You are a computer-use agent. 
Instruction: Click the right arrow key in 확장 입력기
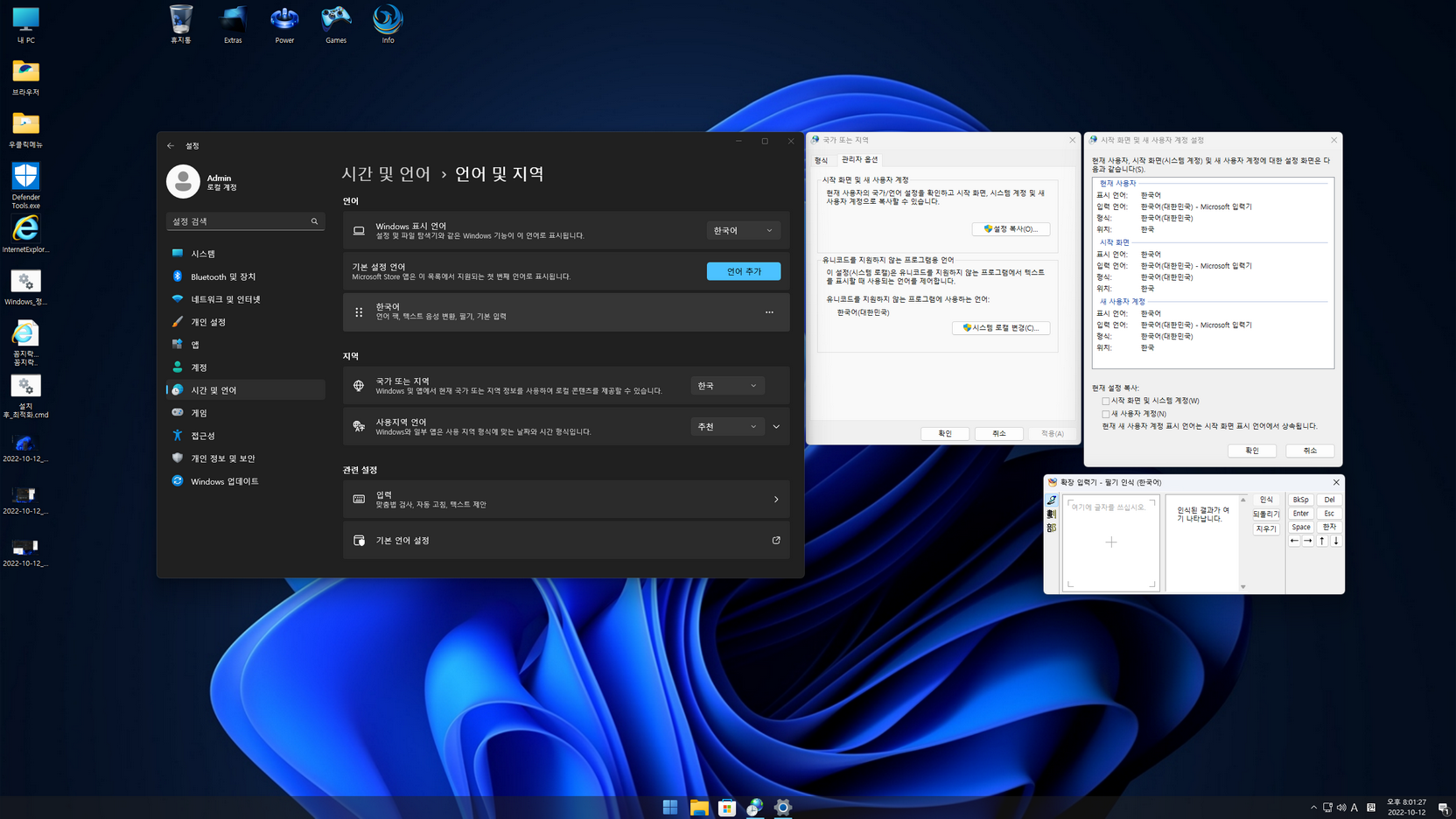point(1308,541)
